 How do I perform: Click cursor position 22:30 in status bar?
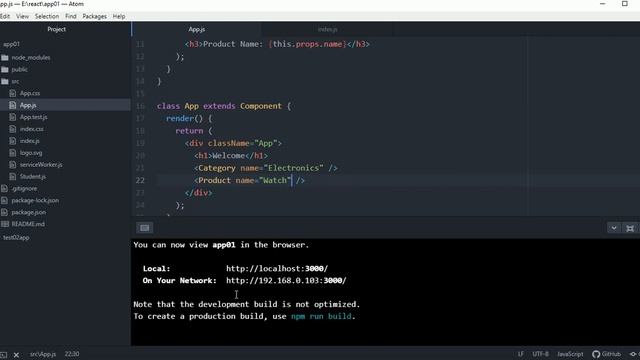(72, 354)
